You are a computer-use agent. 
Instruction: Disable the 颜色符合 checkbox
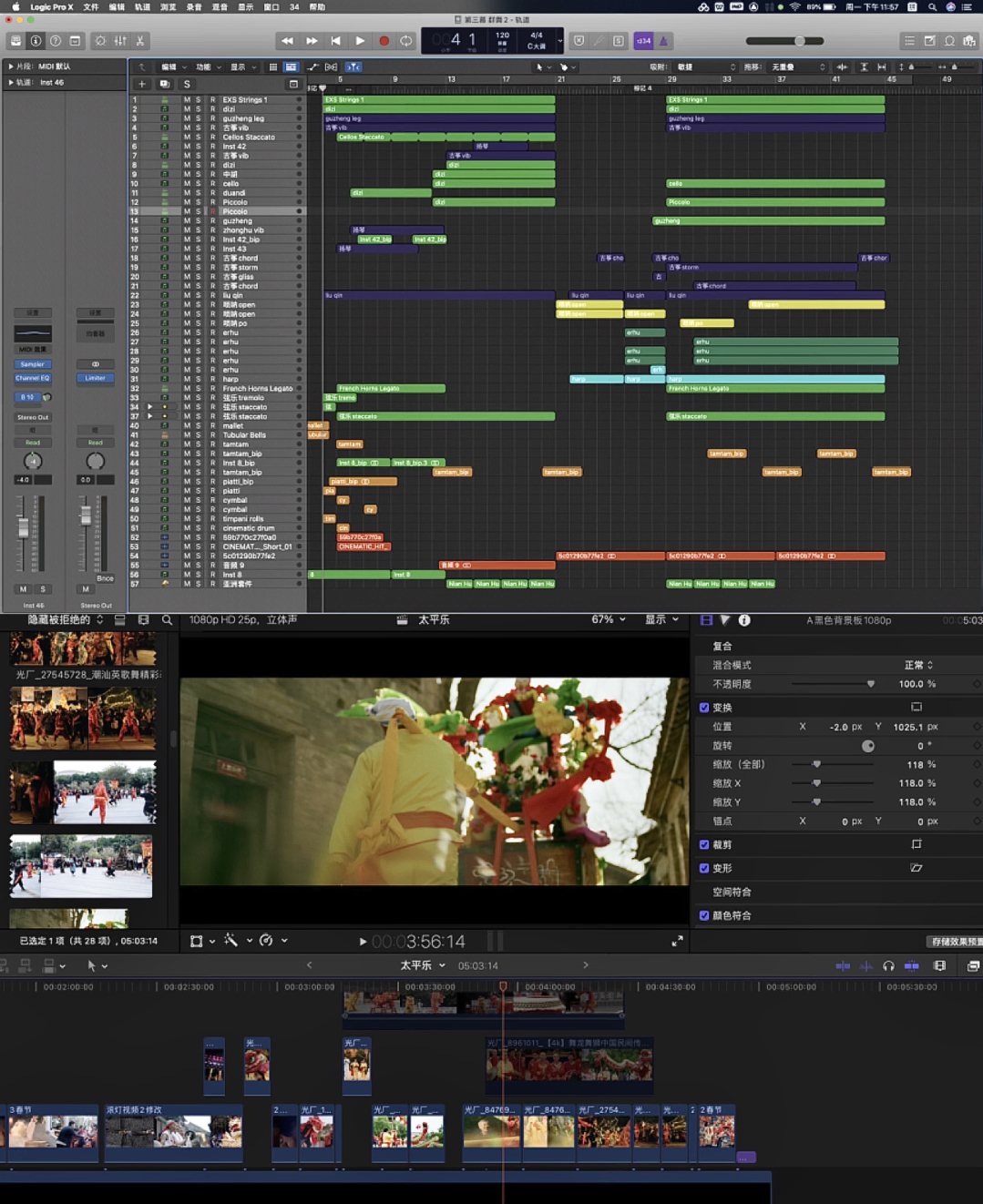tap(704, 916)
